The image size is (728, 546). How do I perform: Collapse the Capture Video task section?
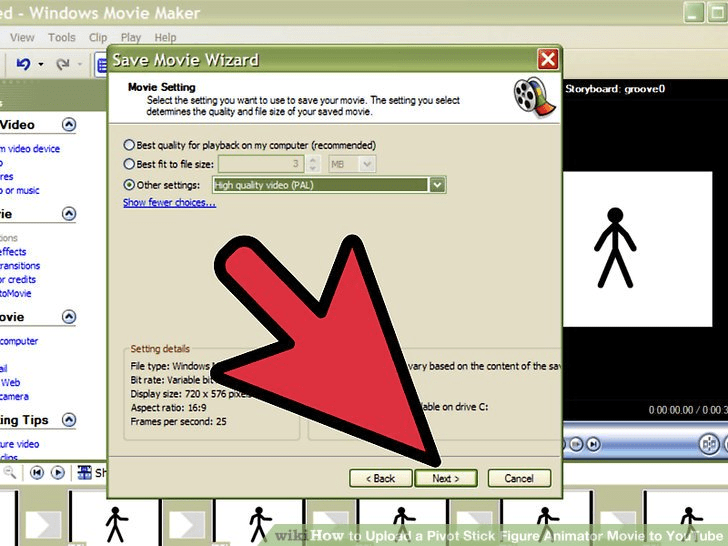[69, 124]
